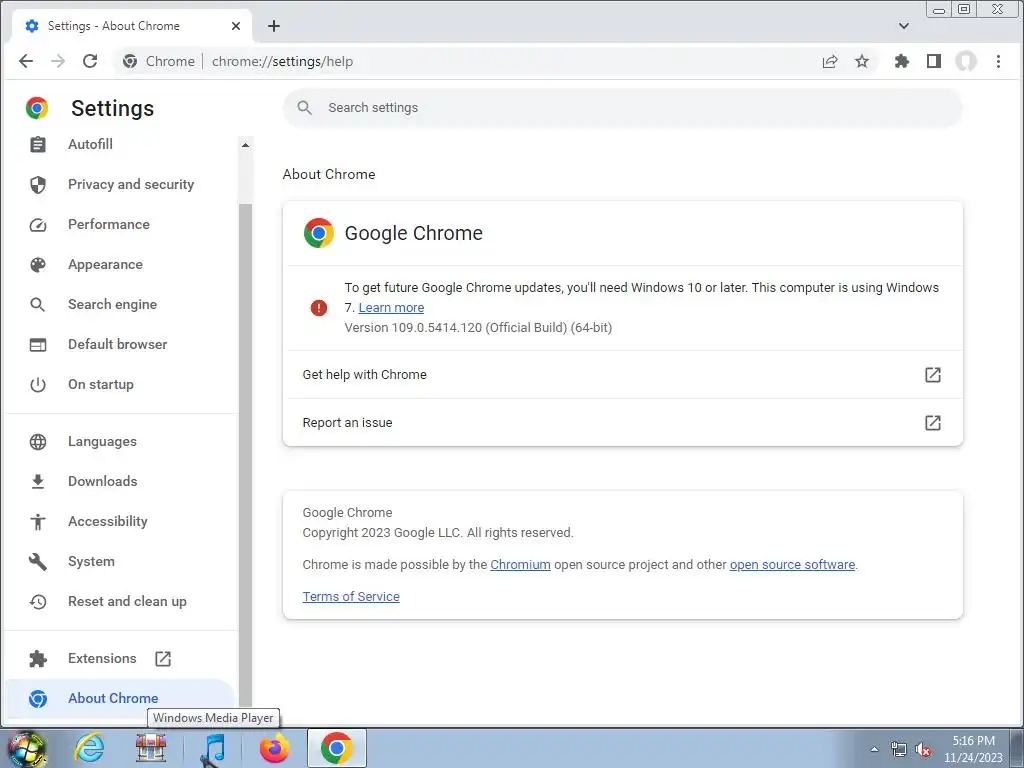Click the forward navigation arrow
The height and width of the screenshot is (768, 1024).
(58, 61)
